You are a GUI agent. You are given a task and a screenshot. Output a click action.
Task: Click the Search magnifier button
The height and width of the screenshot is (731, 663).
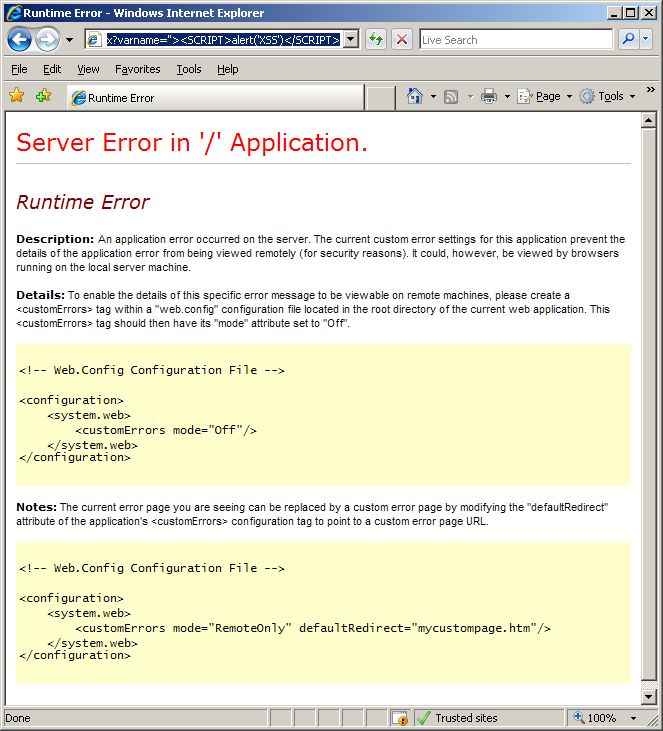tap(628, 40)
